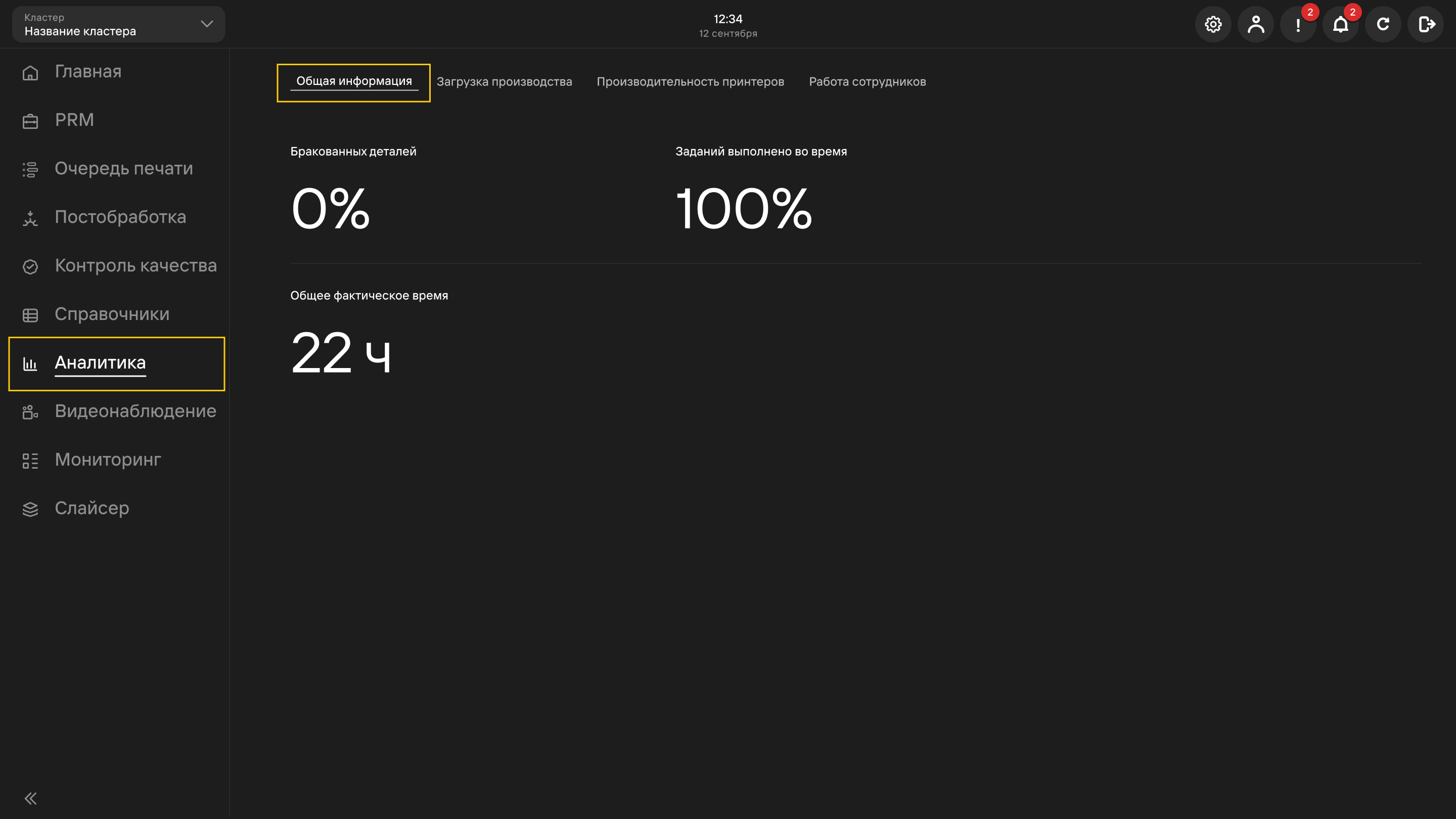The width and height of the screenshot is (1456, 819).
Task: Open the Мониторинг page
Action: (x=107, y=460)
